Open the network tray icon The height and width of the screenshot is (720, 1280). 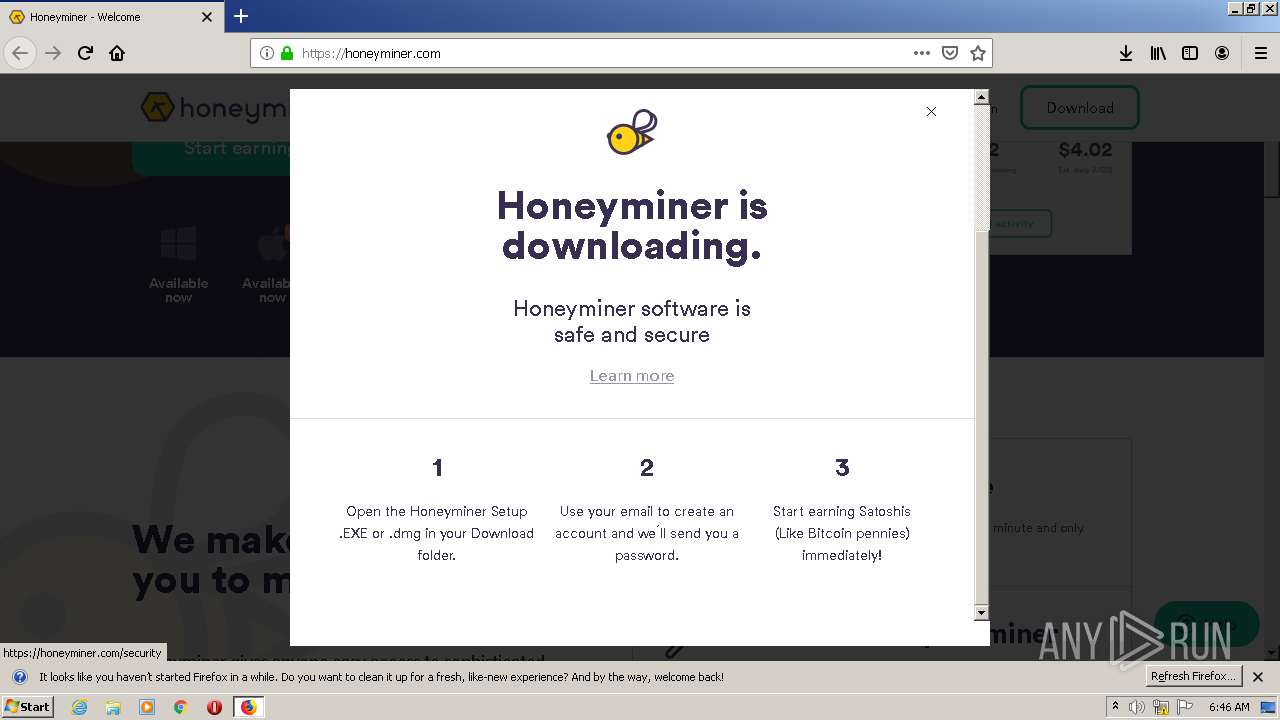(x=1161, y=707)
